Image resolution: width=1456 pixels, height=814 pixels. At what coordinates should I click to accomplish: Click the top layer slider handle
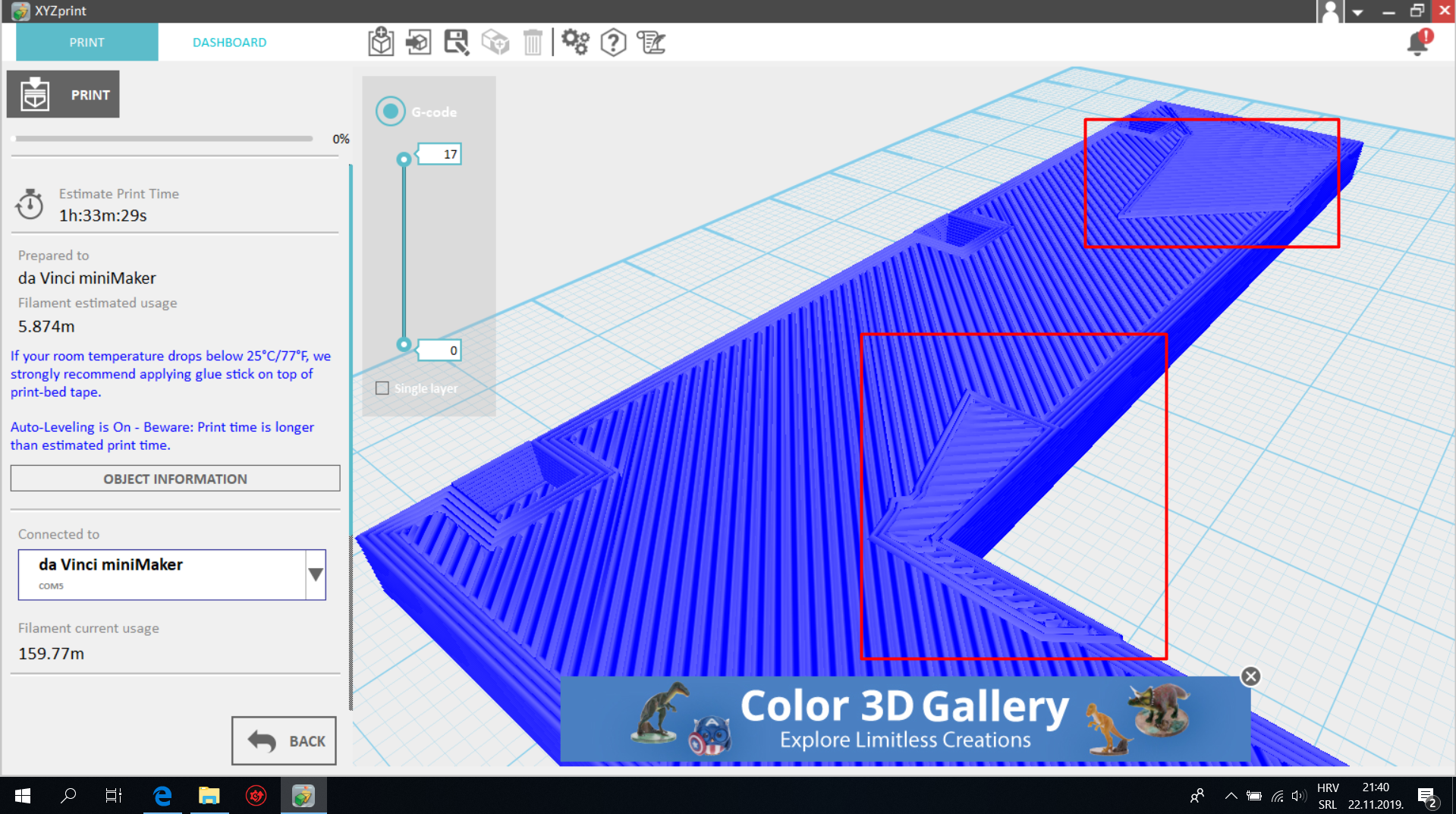pyautogui.click(x=404, y=159)
